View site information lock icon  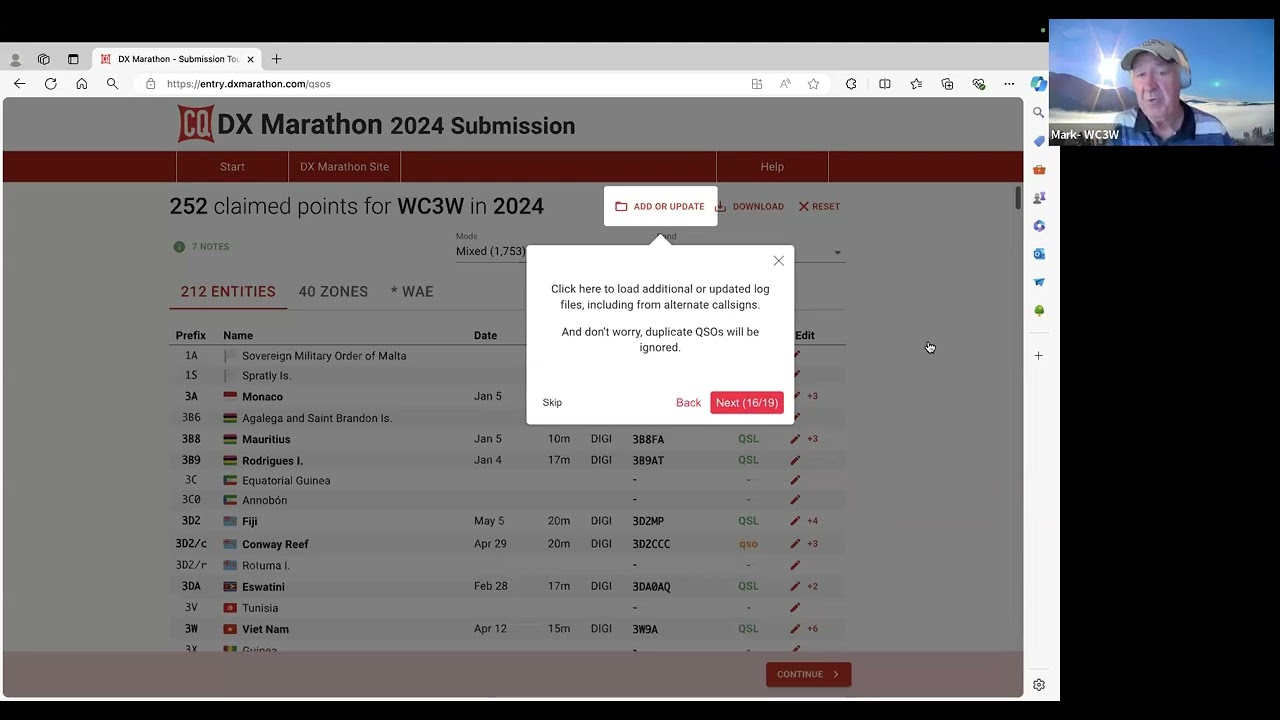click(151, 84)
